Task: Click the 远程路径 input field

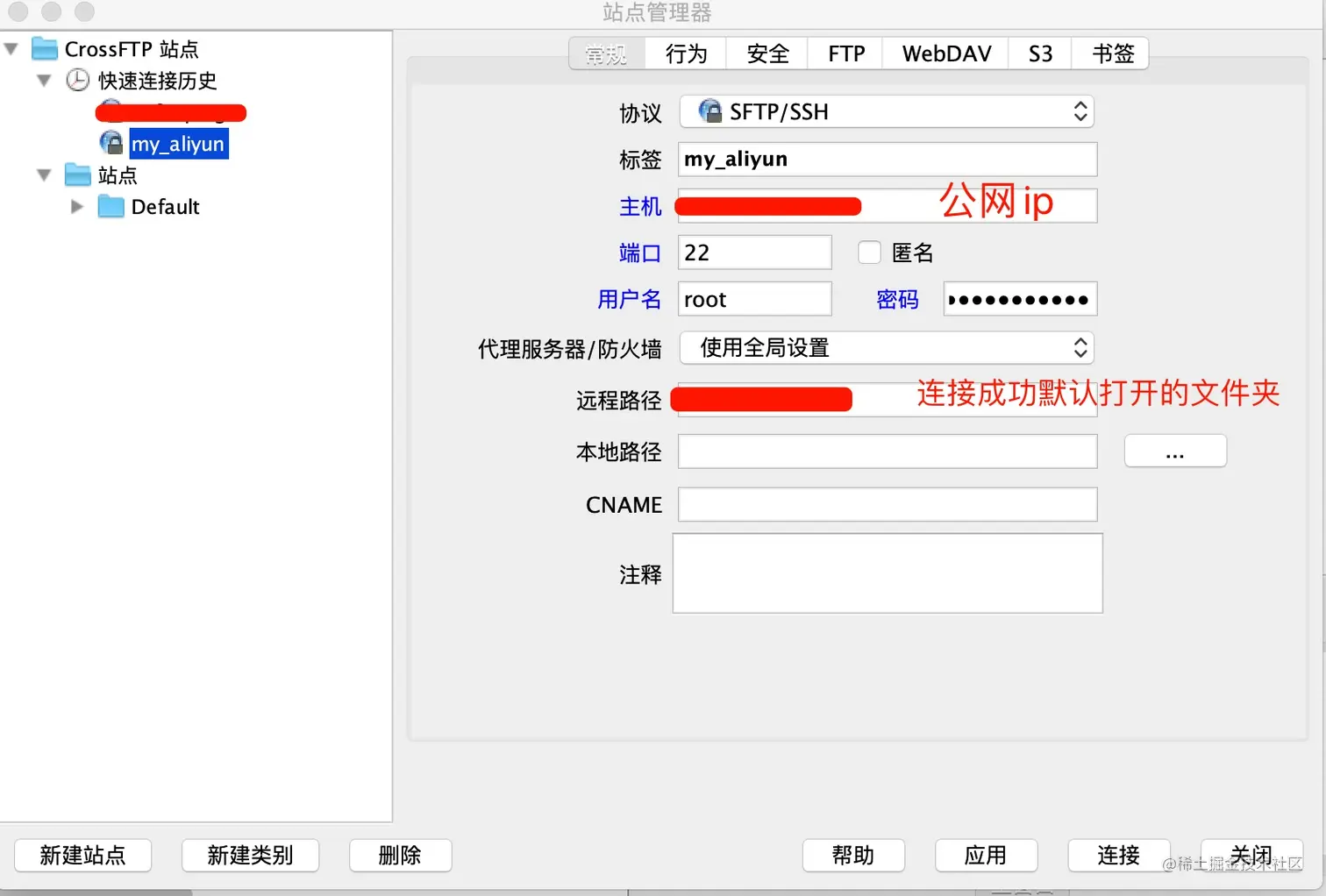Action: tap(888, 400)
